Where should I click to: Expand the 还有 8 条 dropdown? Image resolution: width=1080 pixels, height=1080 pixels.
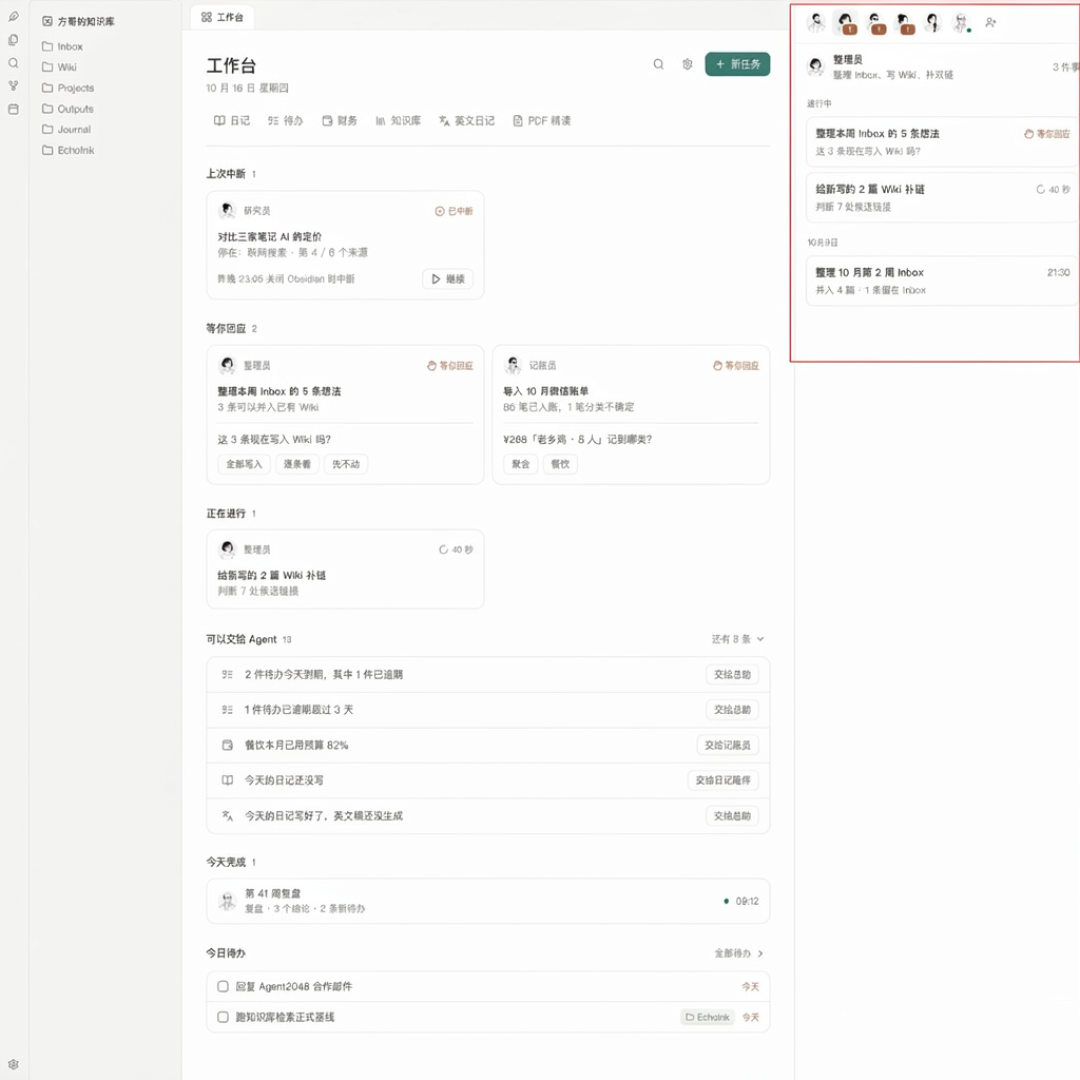[738, 639]
